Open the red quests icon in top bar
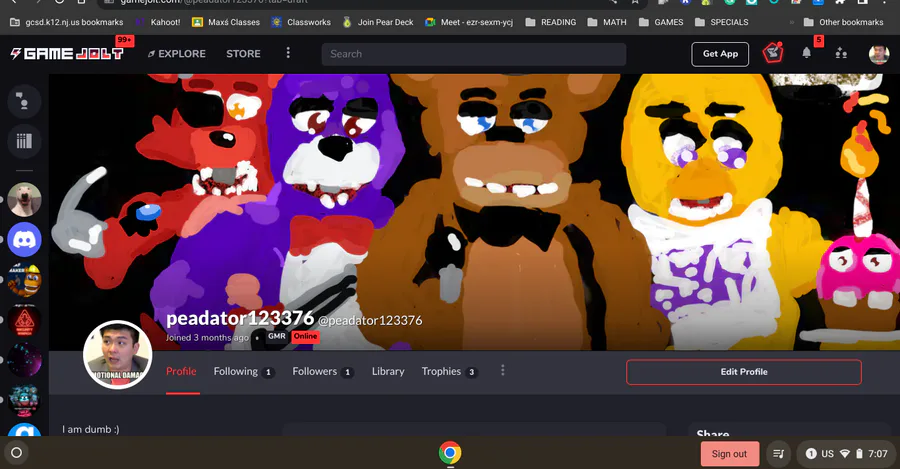900x469 pixels. (x=773, y=53)
